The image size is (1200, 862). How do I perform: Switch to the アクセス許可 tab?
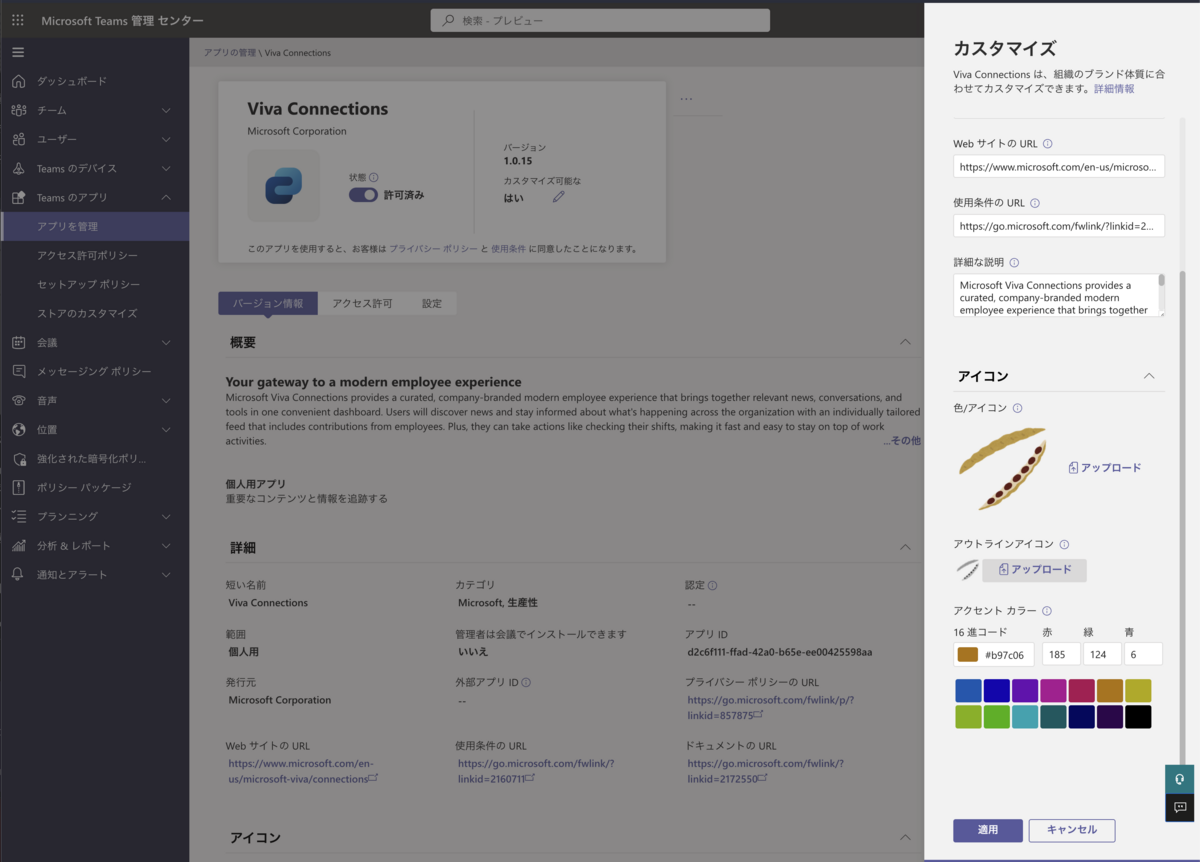coord(362,303)
